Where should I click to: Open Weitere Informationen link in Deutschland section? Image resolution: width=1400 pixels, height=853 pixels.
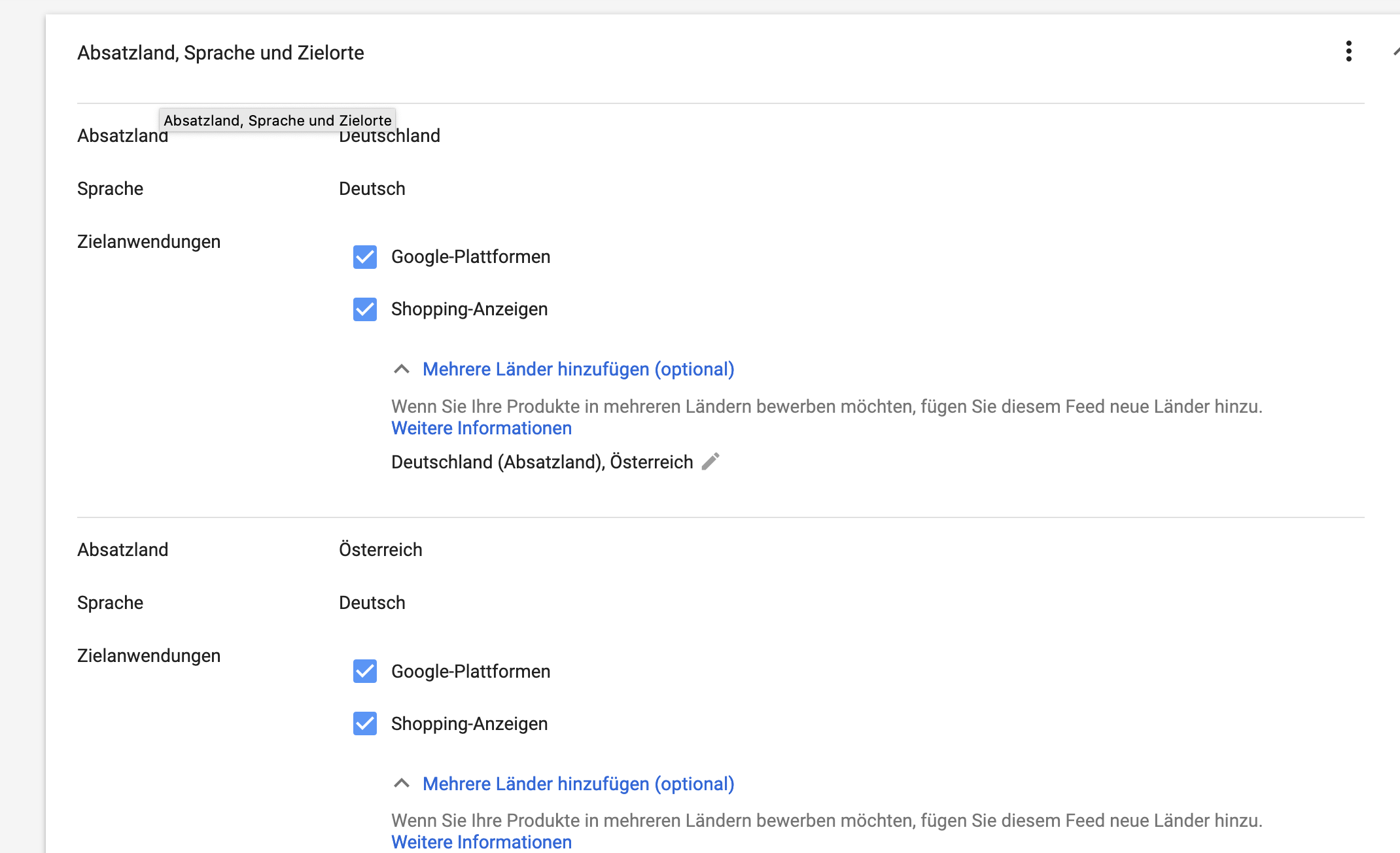tap(481, 428)
